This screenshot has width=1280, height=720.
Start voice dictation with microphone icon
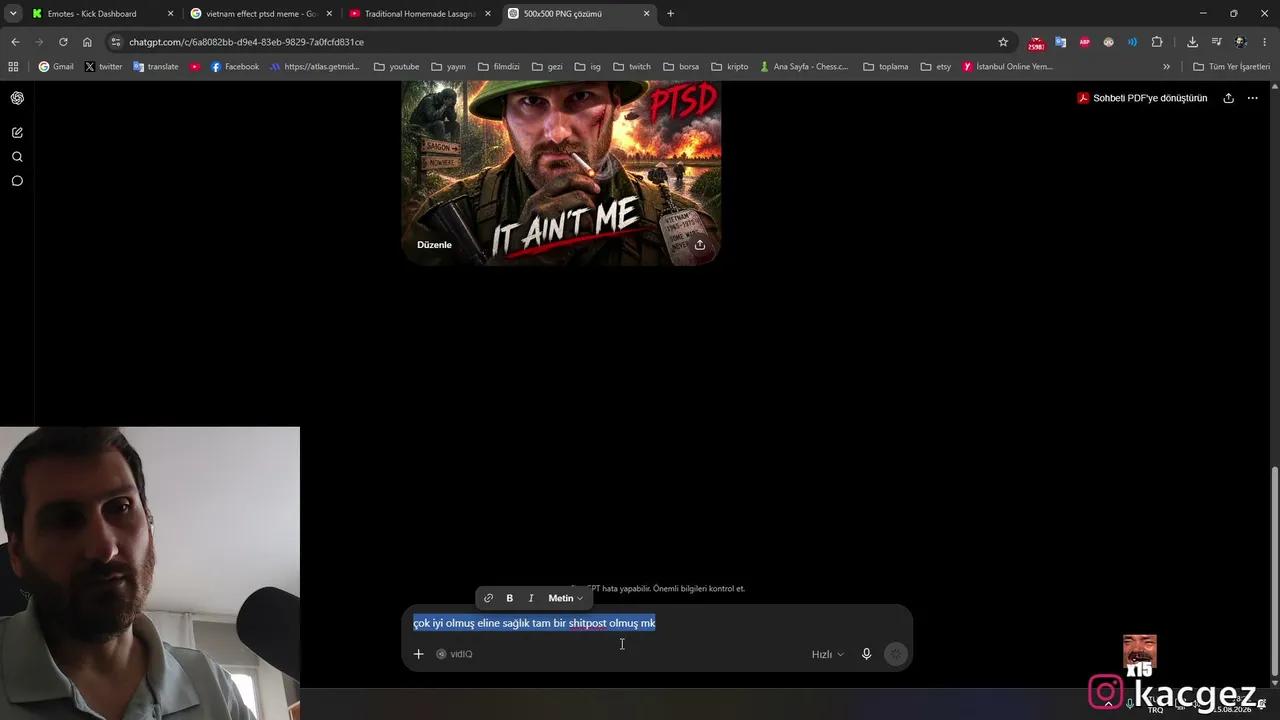pos(866,654)
